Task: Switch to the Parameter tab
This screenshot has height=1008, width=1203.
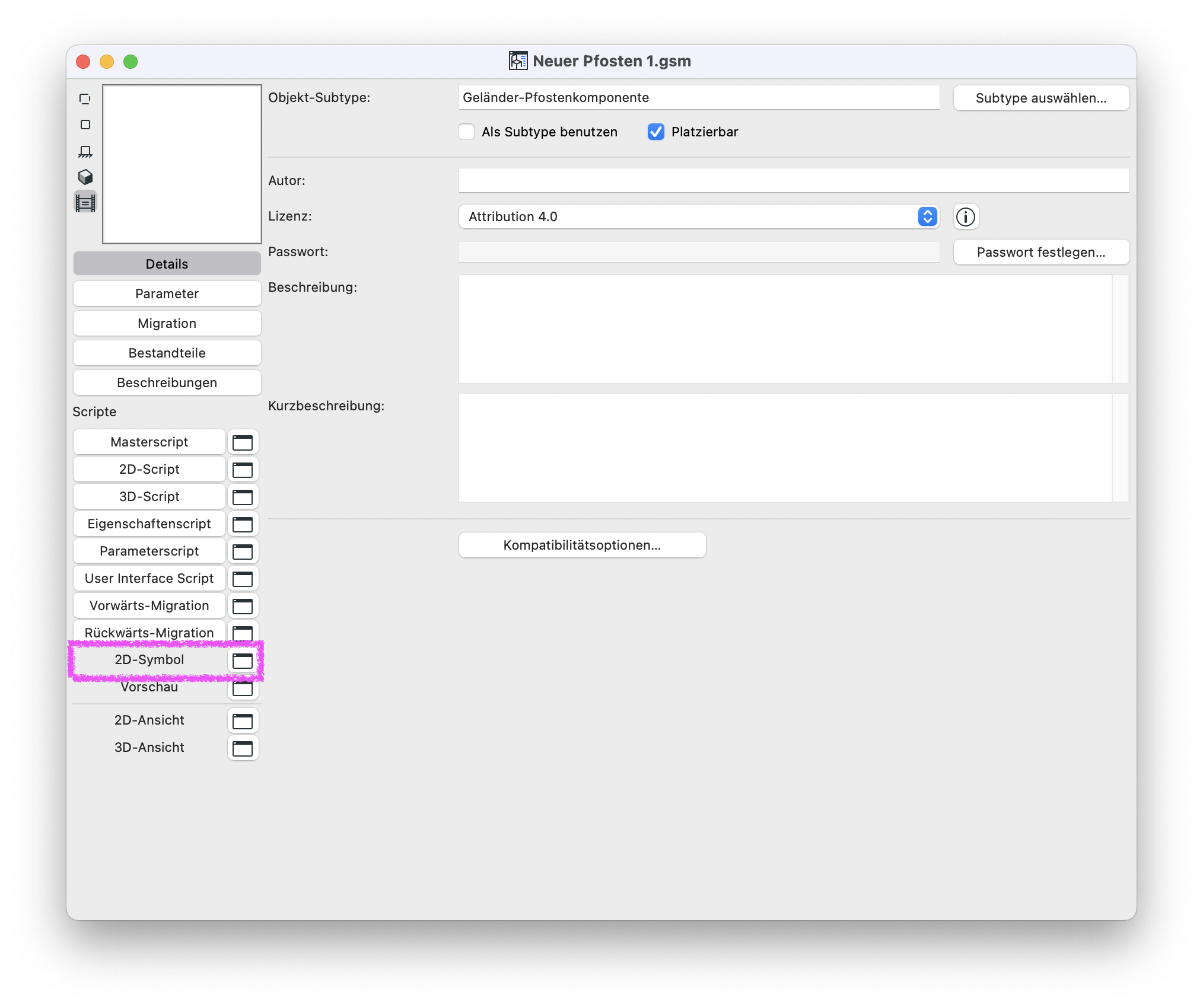Action: (x=167, y=294)
